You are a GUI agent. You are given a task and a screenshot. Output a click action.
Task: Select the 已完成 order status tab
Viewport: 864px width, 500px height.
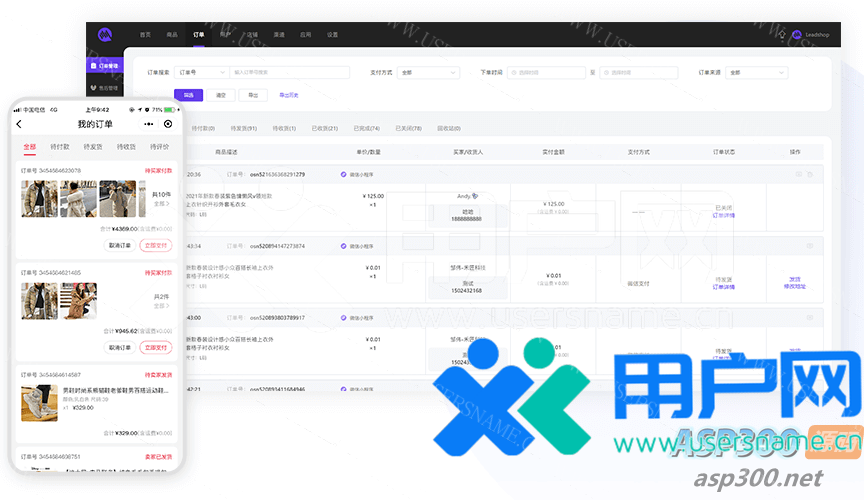(366, 128)
